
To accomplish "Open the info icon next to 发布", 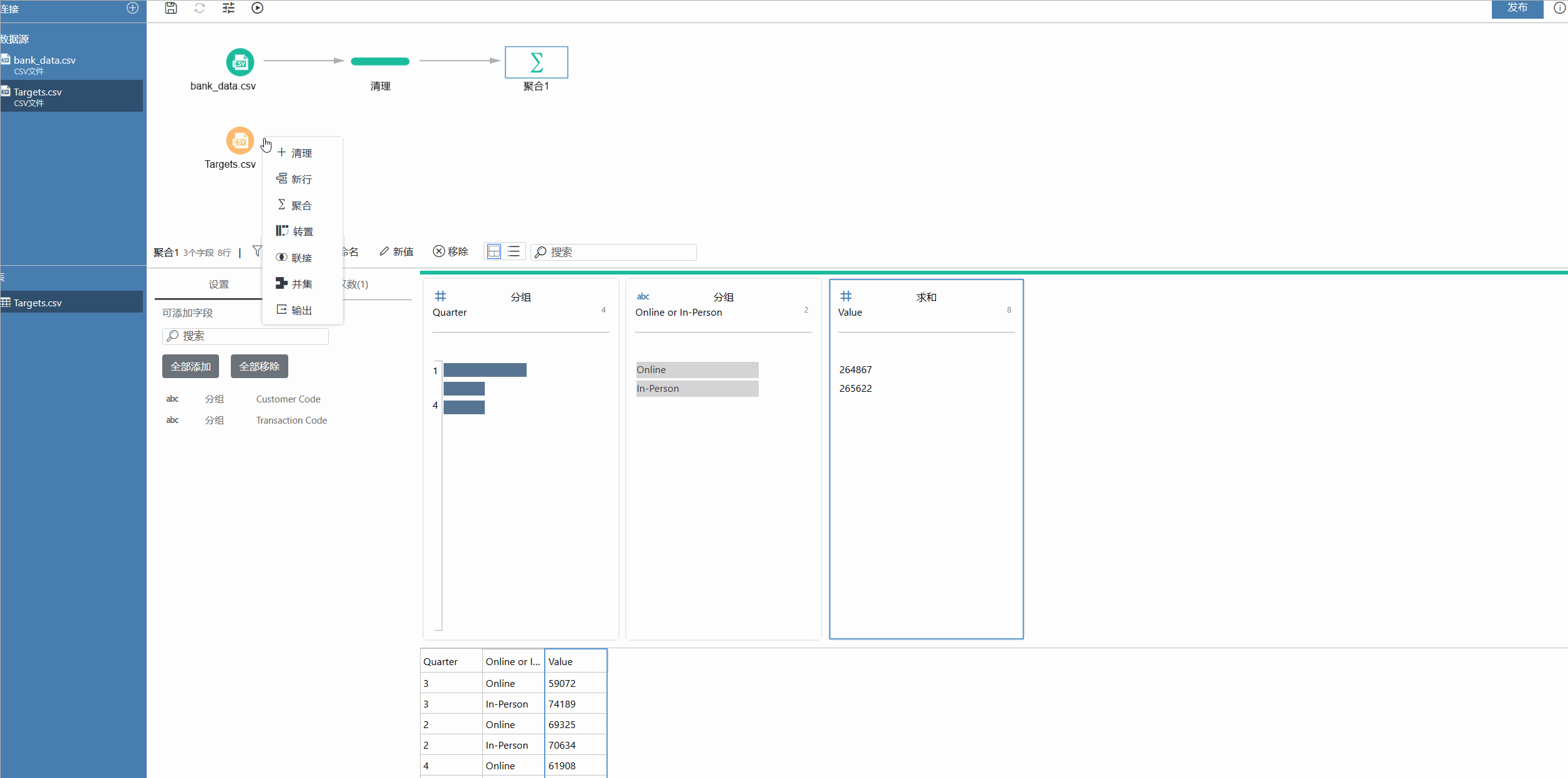I will coord(1559,8).
